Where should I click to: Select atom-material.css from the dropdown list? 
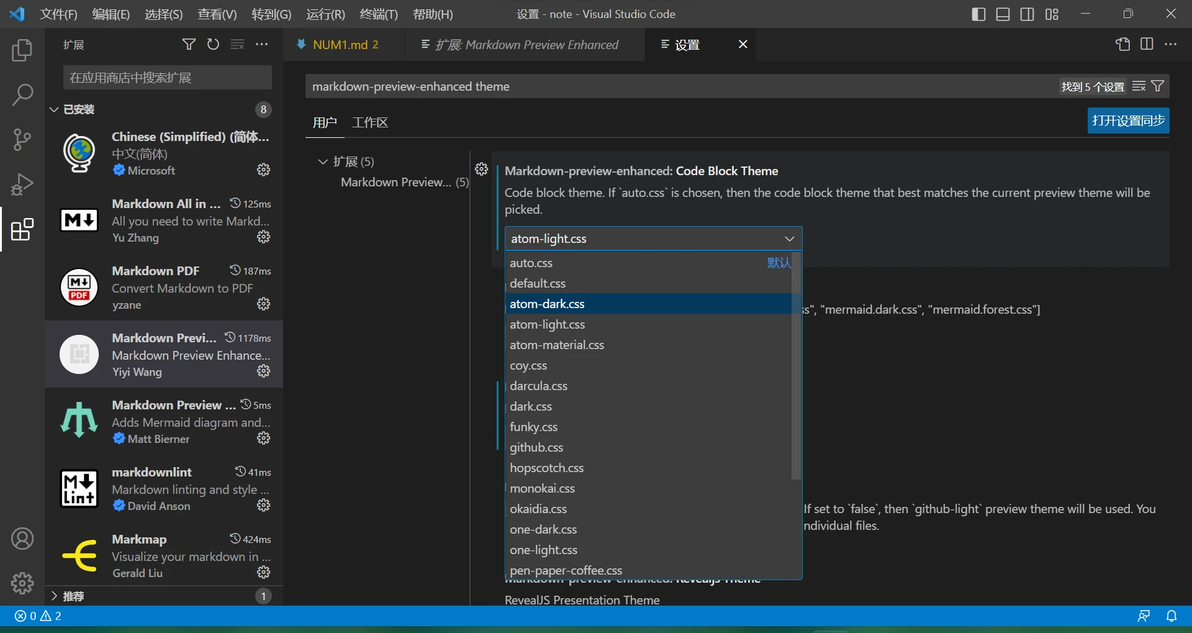[557, 345]
